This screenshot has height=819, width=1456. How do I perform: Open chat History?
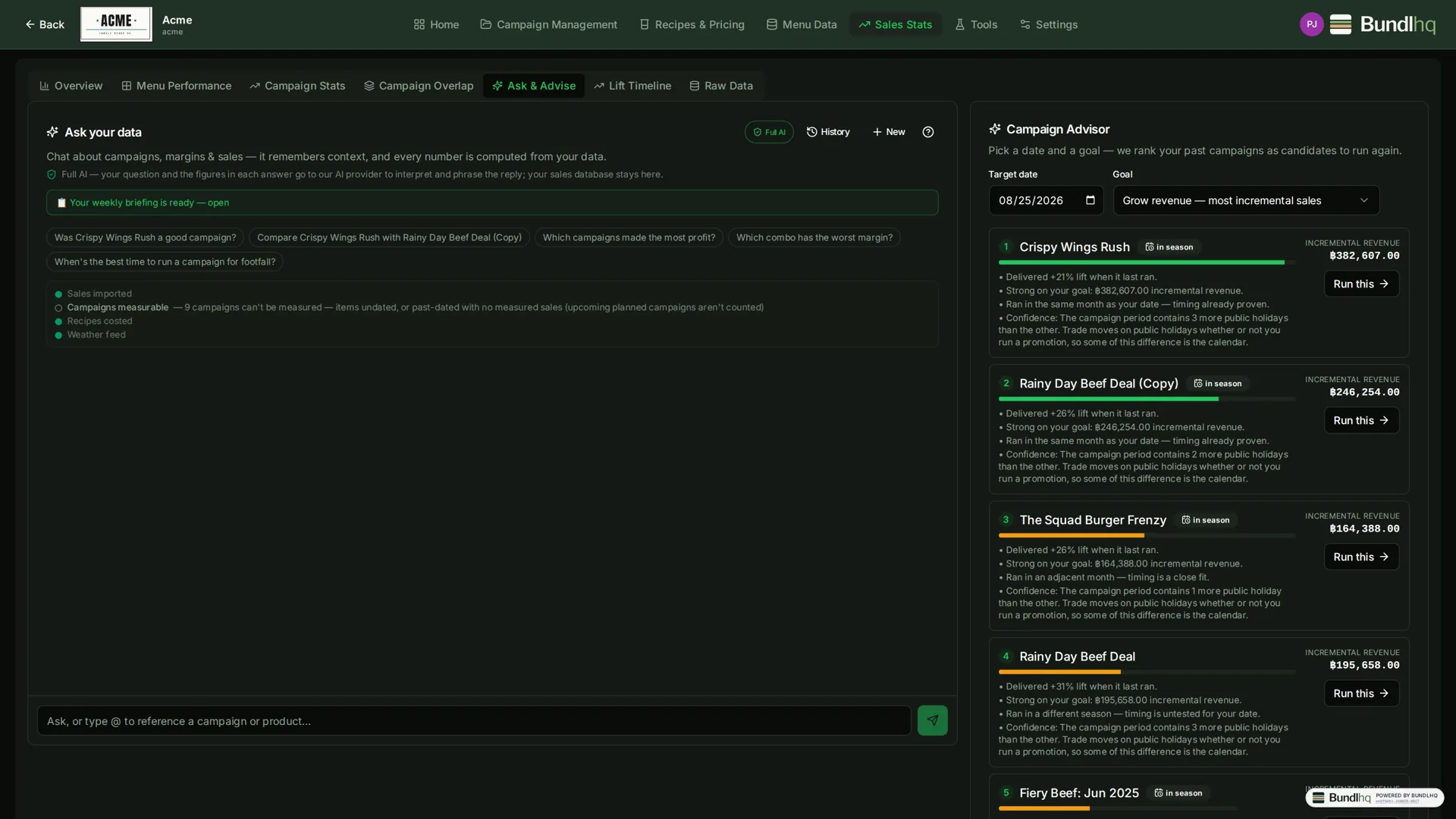(x=828, y=132)
